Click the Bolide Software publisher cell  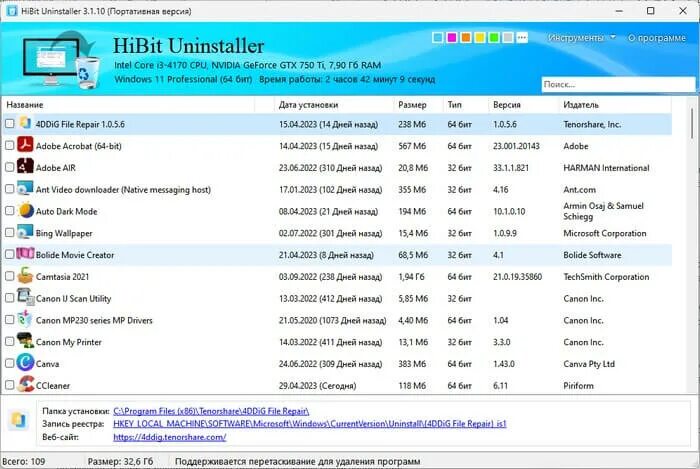click(592, 255)
